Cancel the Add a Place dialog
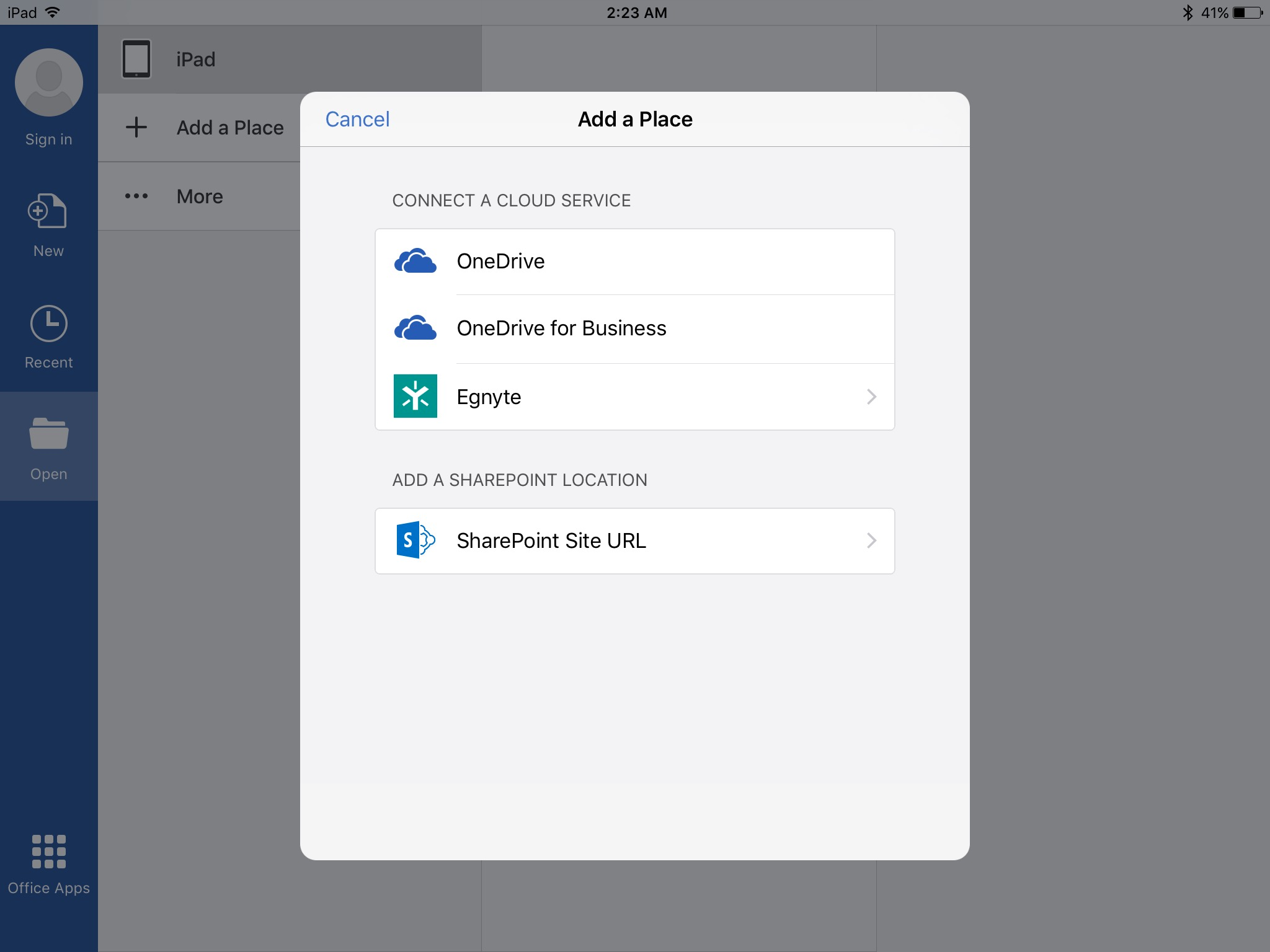 click(358, 119)
